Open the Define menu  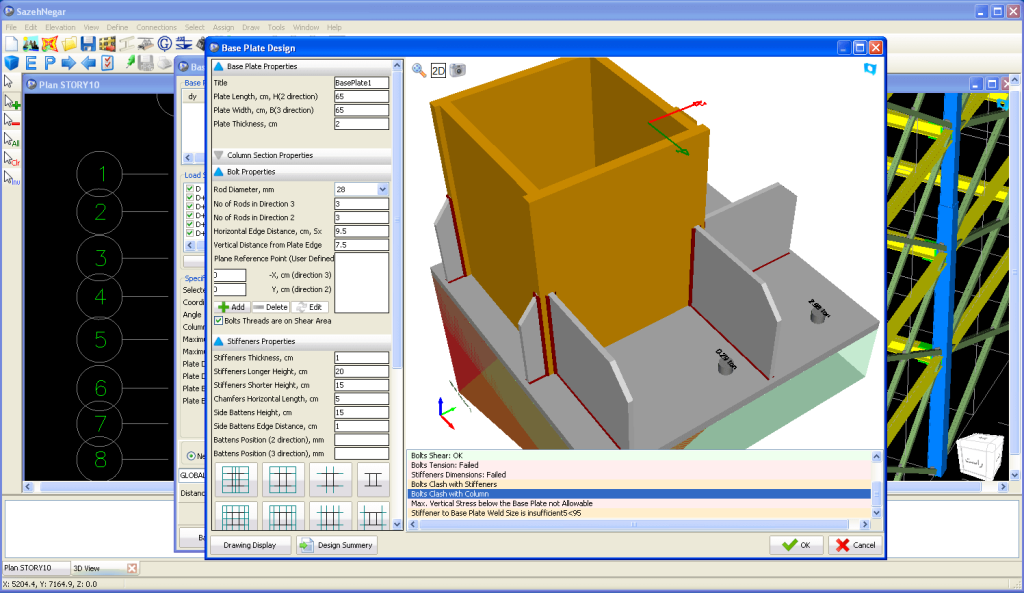point(118,27)
